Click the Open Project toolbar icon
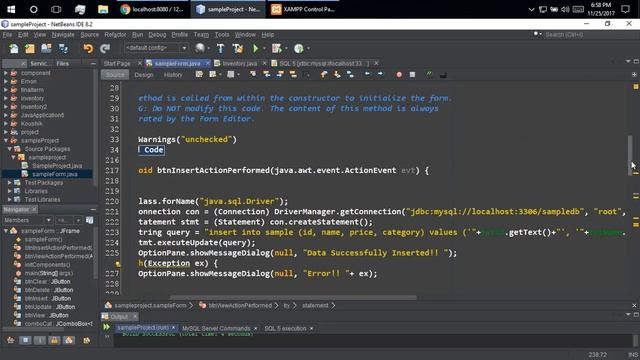 pyautogui.click(x=46, y=49)
